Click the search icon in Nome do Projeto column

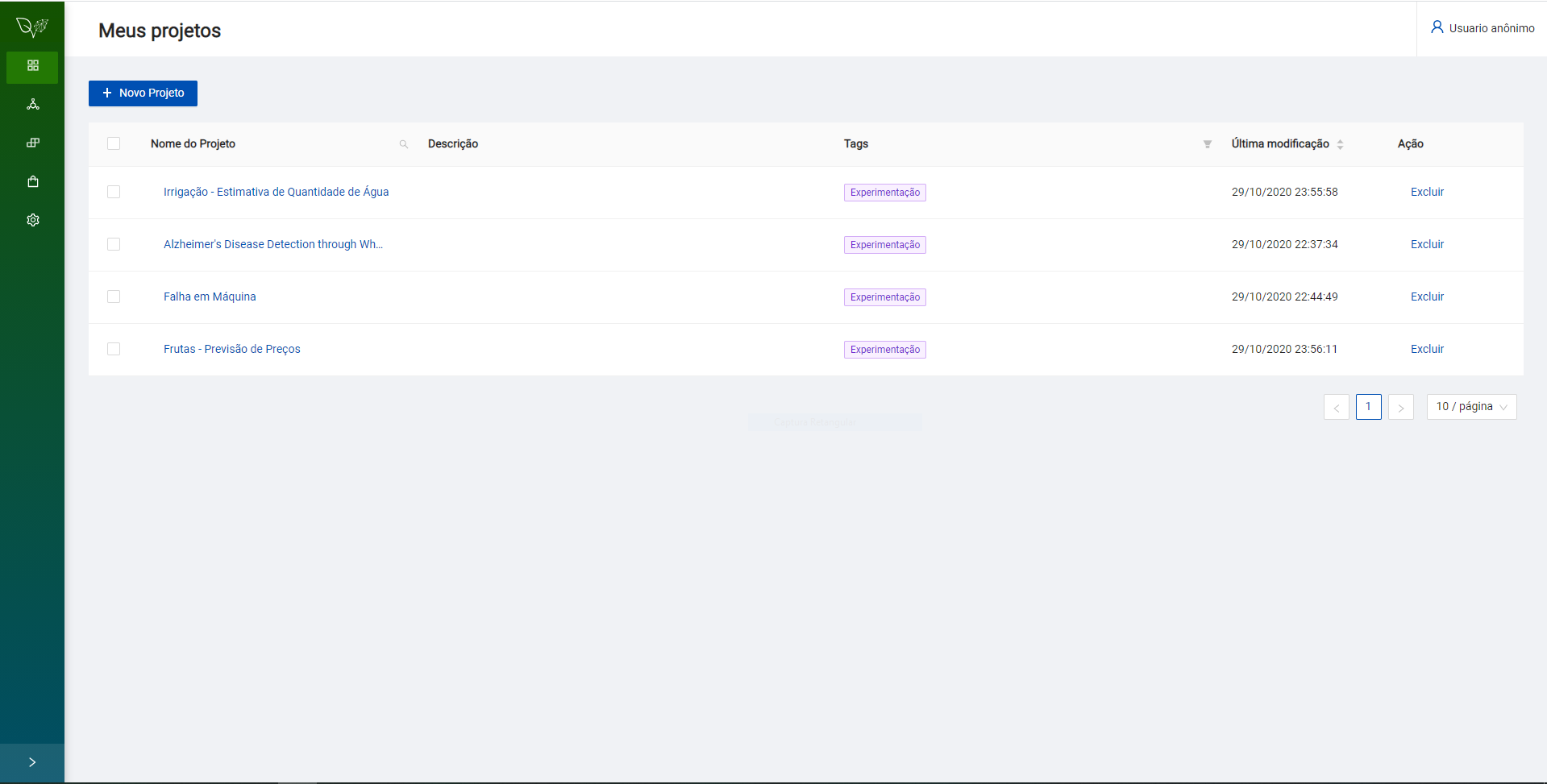[404, 144]
